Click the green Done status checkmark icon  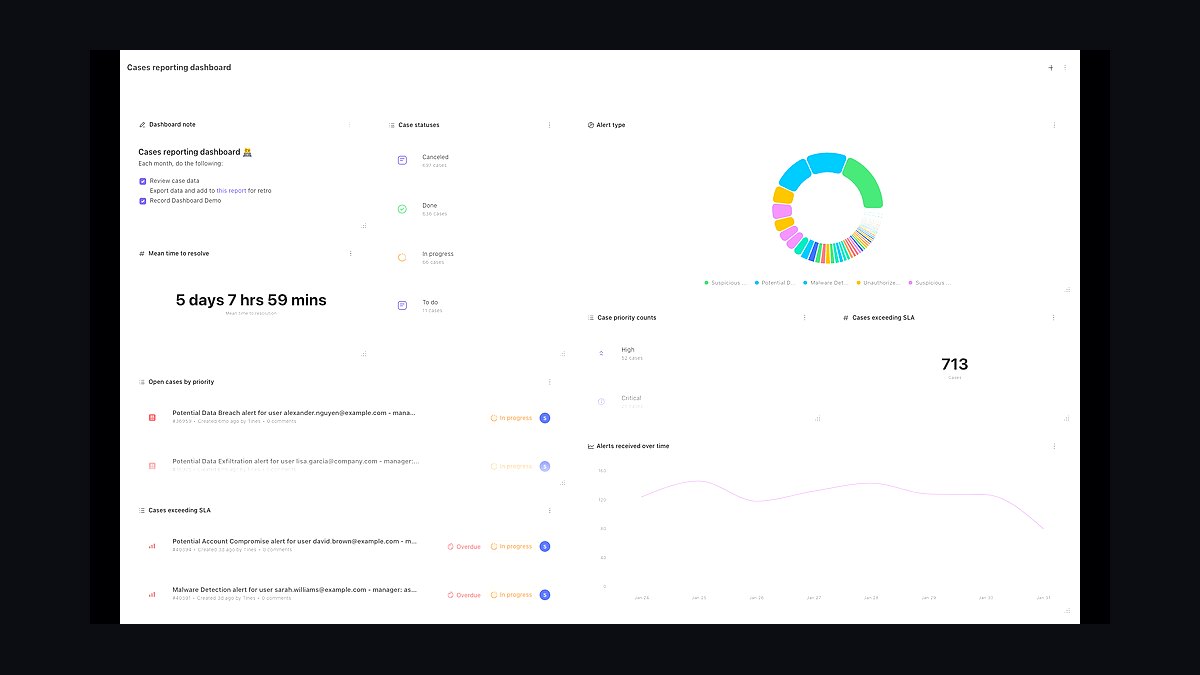tap(402, 209)
